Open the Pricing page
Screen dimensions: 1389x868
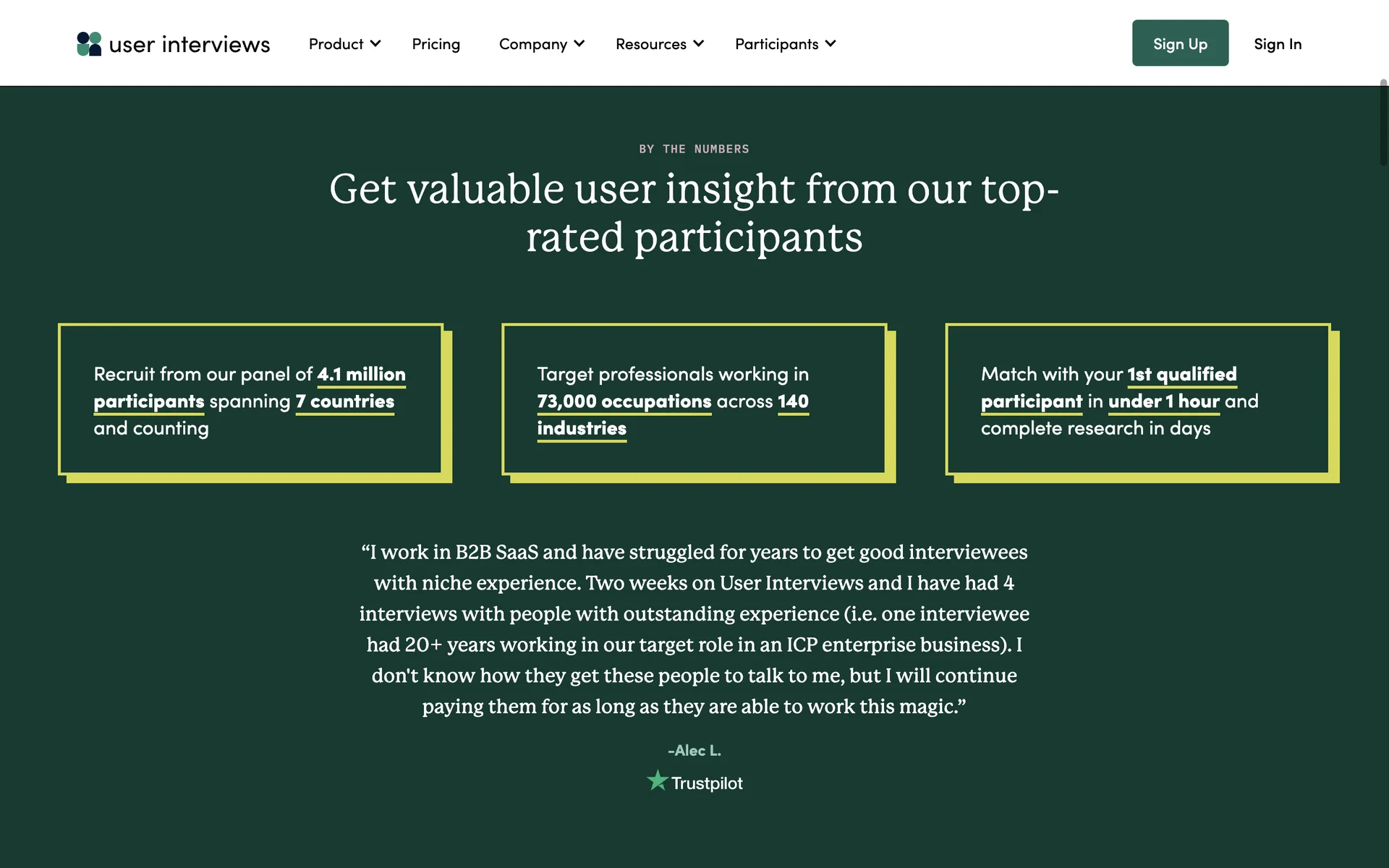[436, 44]
